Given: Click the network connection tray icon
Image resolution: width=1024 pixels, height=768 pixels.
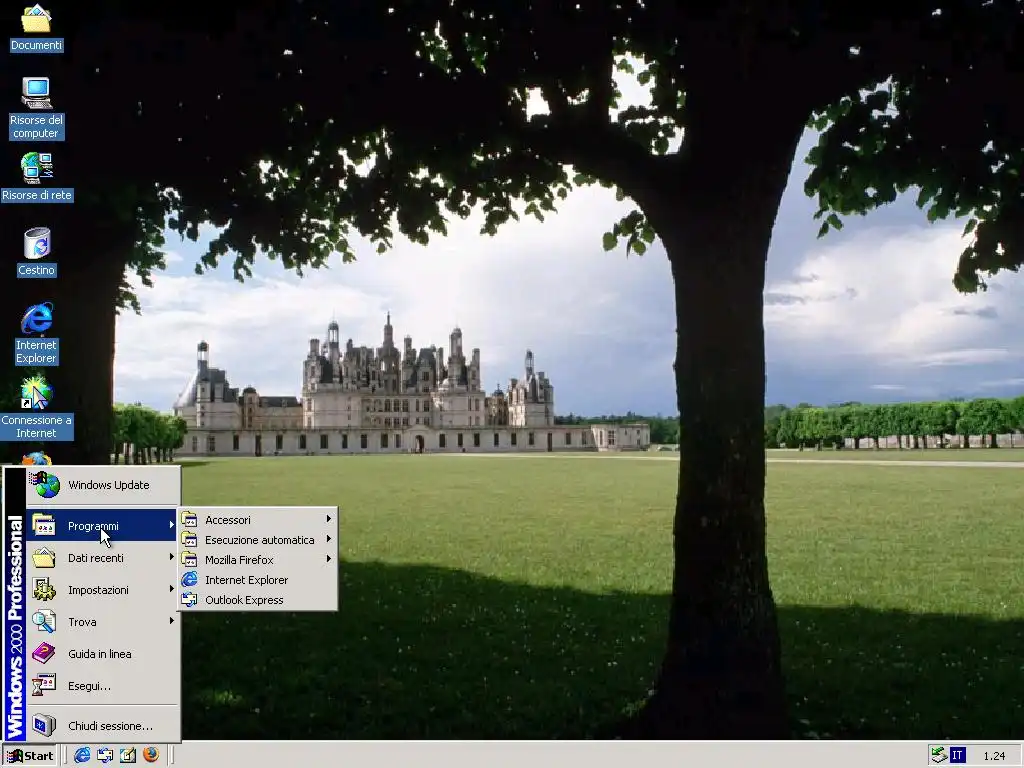Looking at the screenshot, I should tap(939, 756).
